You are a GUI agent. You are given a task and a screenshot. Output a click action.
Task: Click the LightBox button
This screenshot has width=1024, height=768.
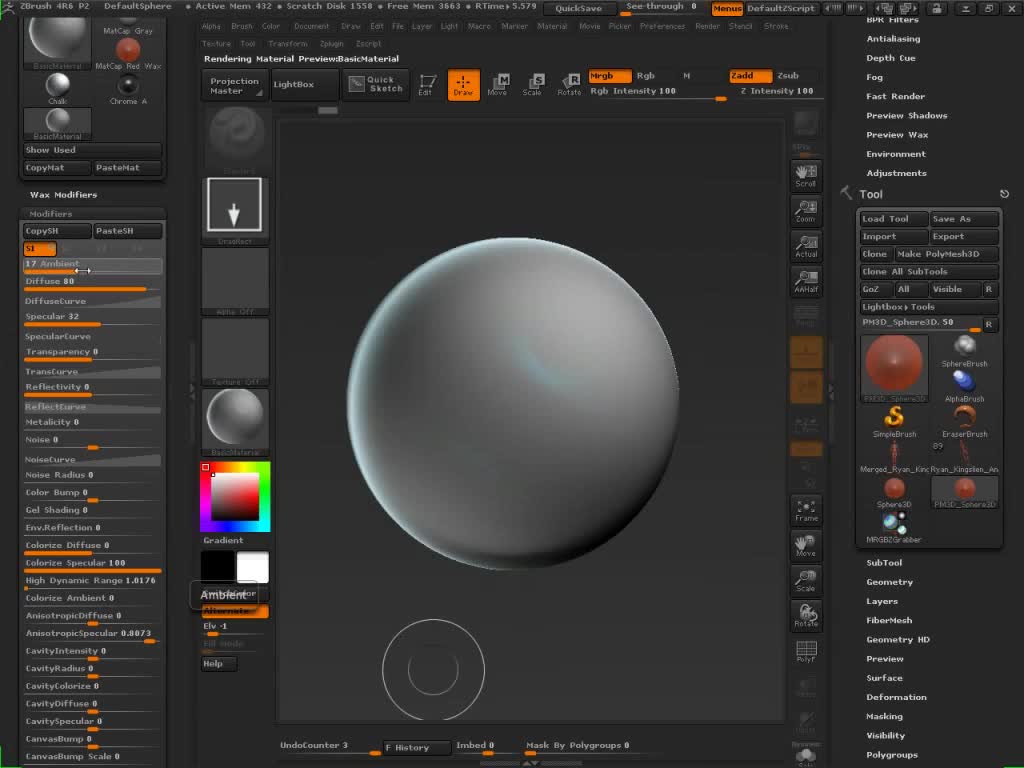tap(304, 84)
